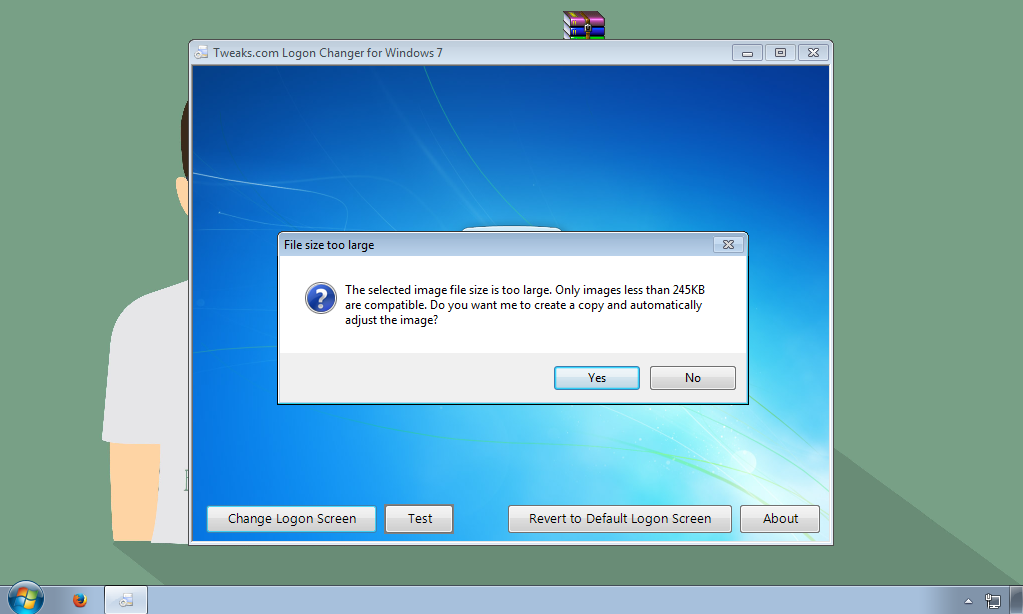Click the blue question mark icon
This screenshot has height=614, width=1023.
click(320, 298)
